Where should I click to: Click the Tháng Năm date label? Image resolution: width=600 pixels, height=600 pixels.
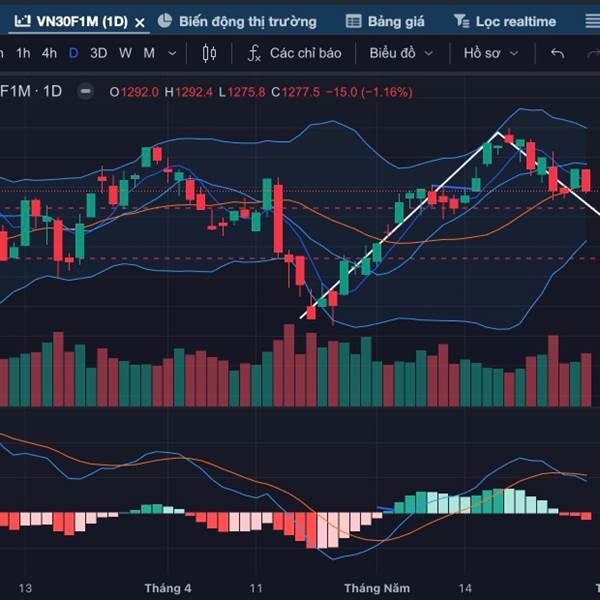(377, 588)
